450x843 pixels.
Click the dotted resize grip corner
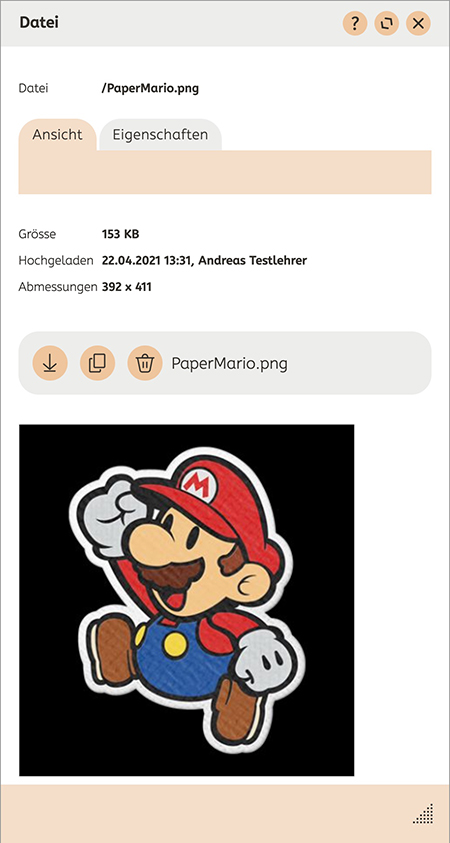[423, 813]
